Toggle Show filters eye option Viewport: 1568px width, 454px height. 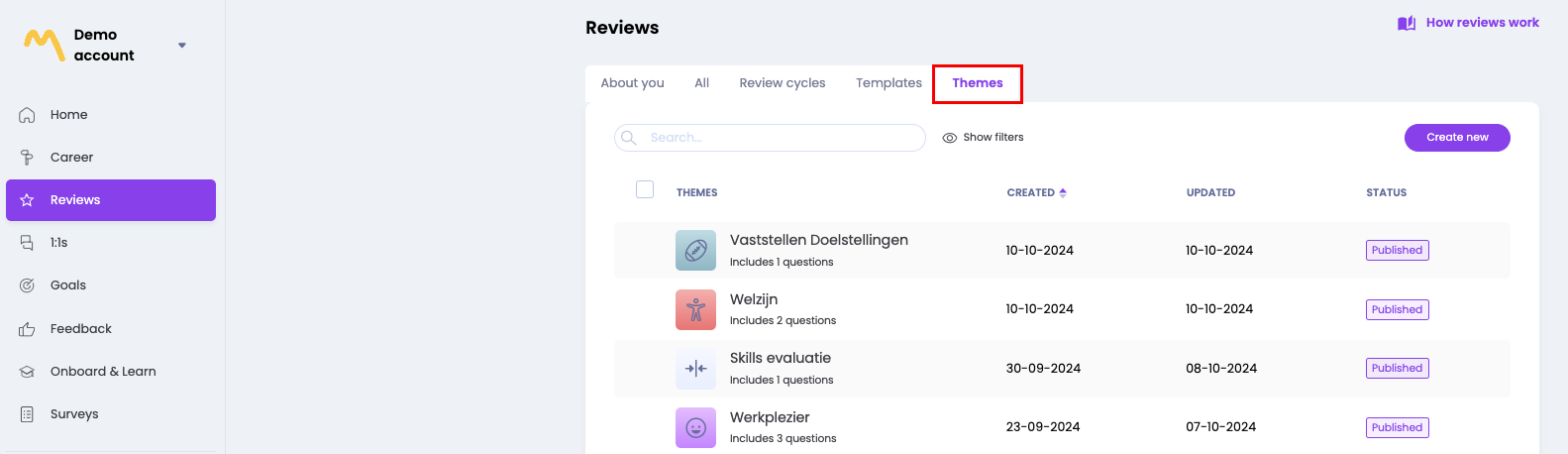coord(983,138)
